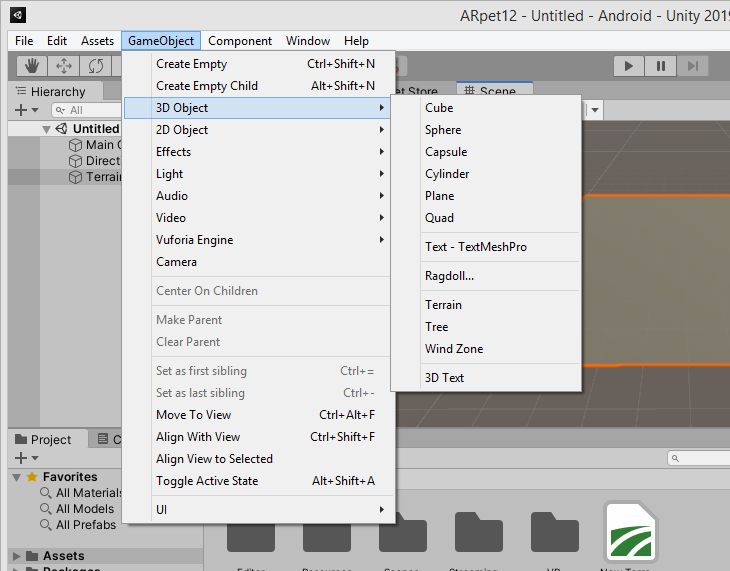730x571 pixels.
Task: Create a Cube 3D object
Action: tap(486, 108)
